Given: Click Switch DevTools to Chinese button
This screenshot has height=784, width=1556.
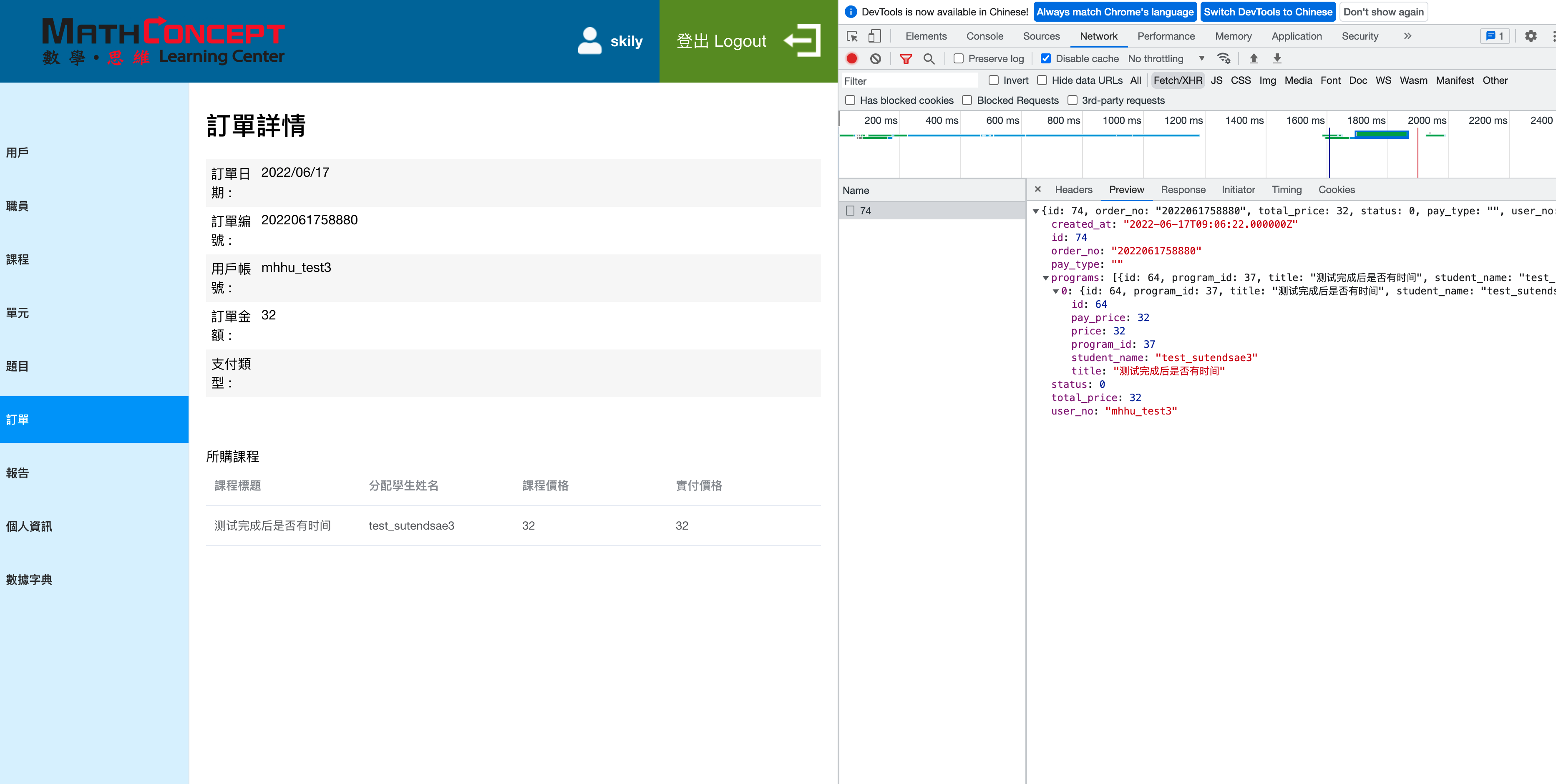Looking at the screenshot, I should tap(1267, 12).
